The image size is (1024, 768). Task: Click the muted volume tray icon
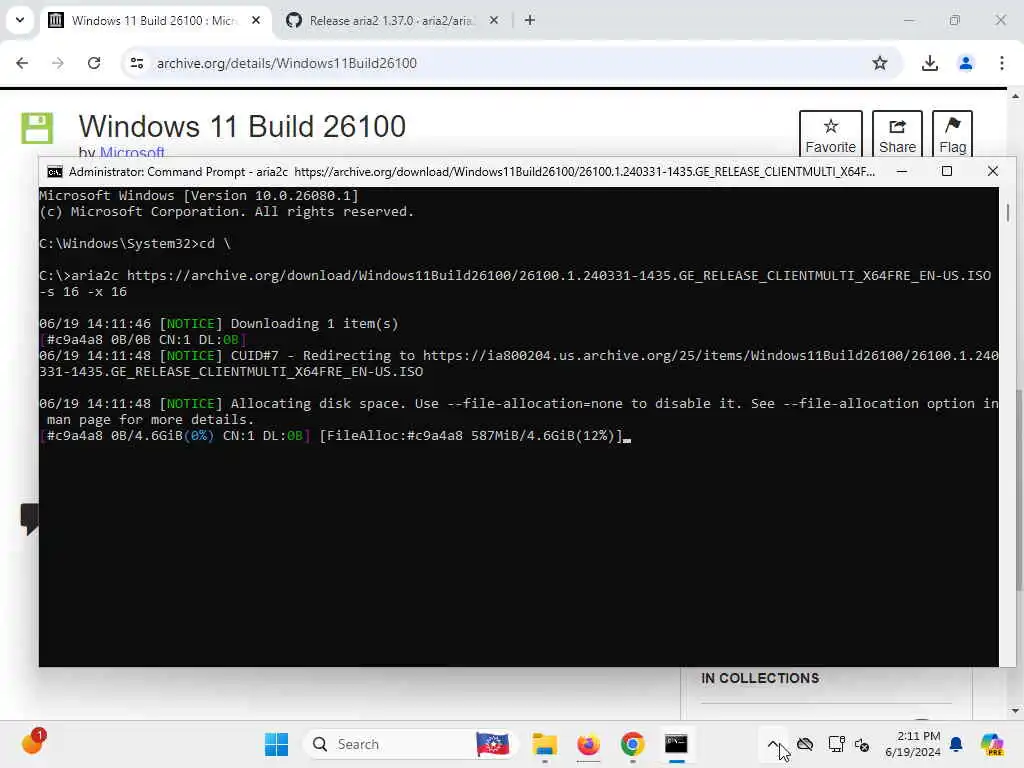coord(862,744)
